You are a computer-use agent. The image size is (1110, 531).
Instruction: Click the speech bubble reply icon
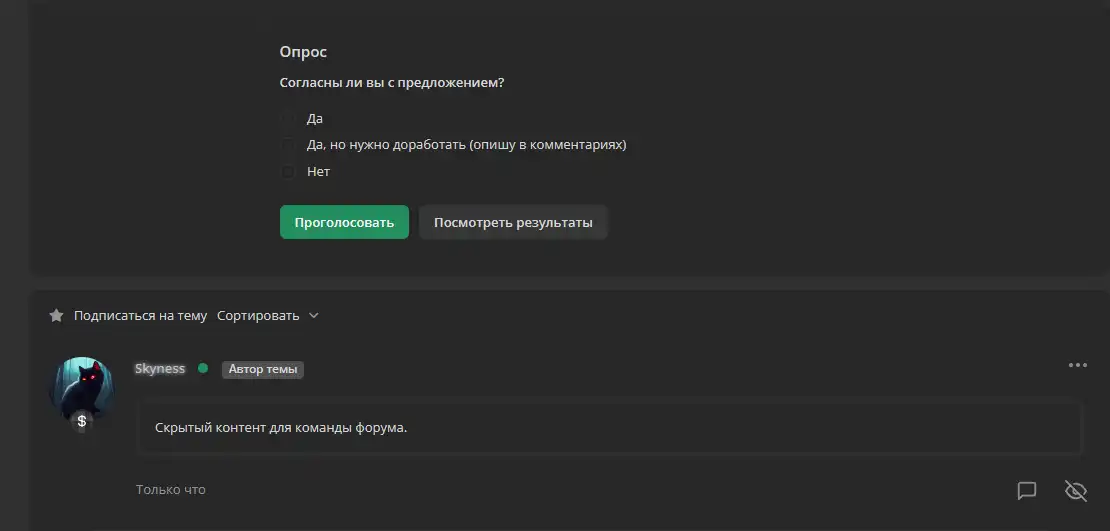click(1026, 490)
